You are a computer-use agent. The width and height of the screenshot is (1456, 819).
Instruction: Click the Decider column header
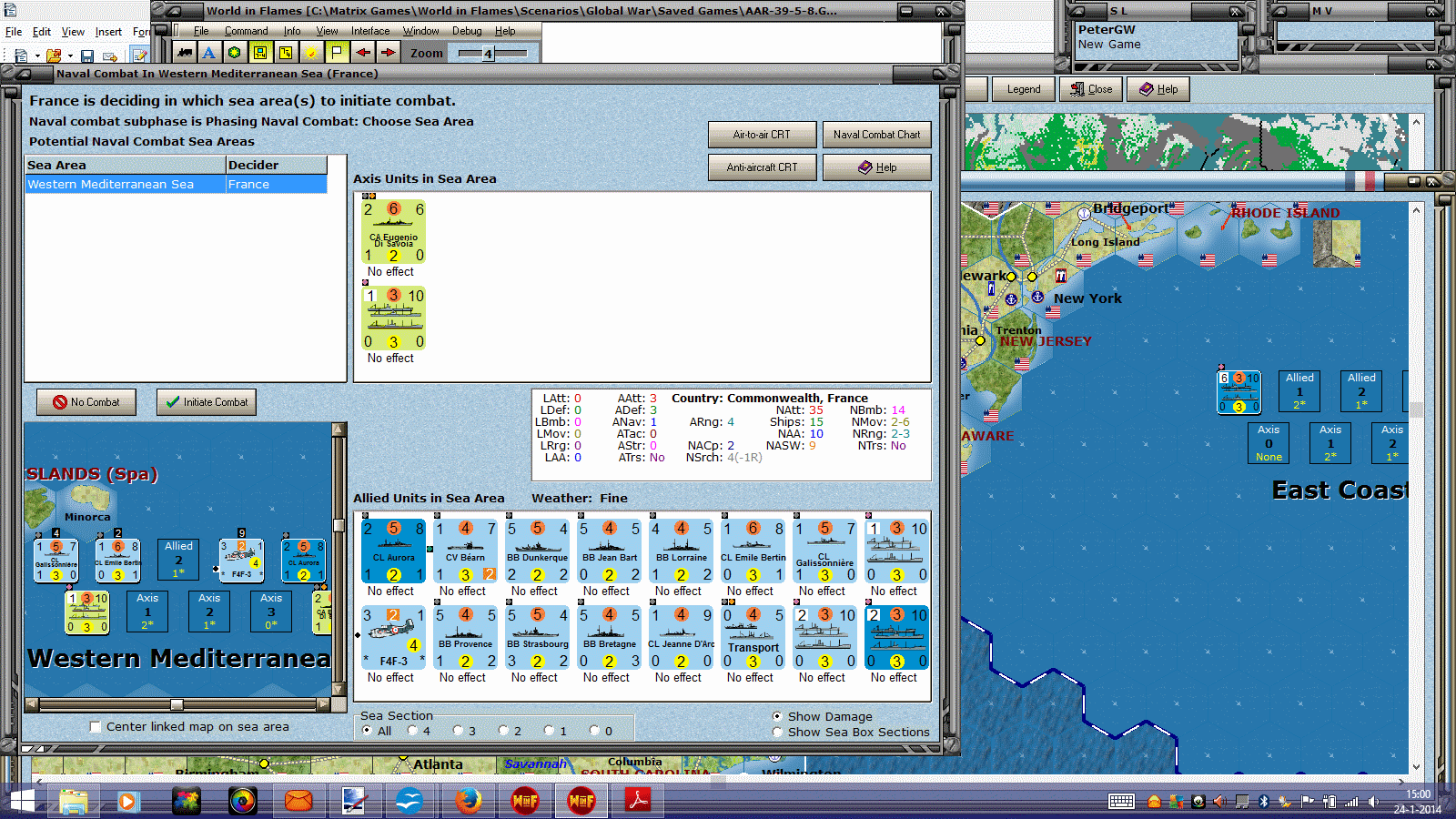click(277, 165)
